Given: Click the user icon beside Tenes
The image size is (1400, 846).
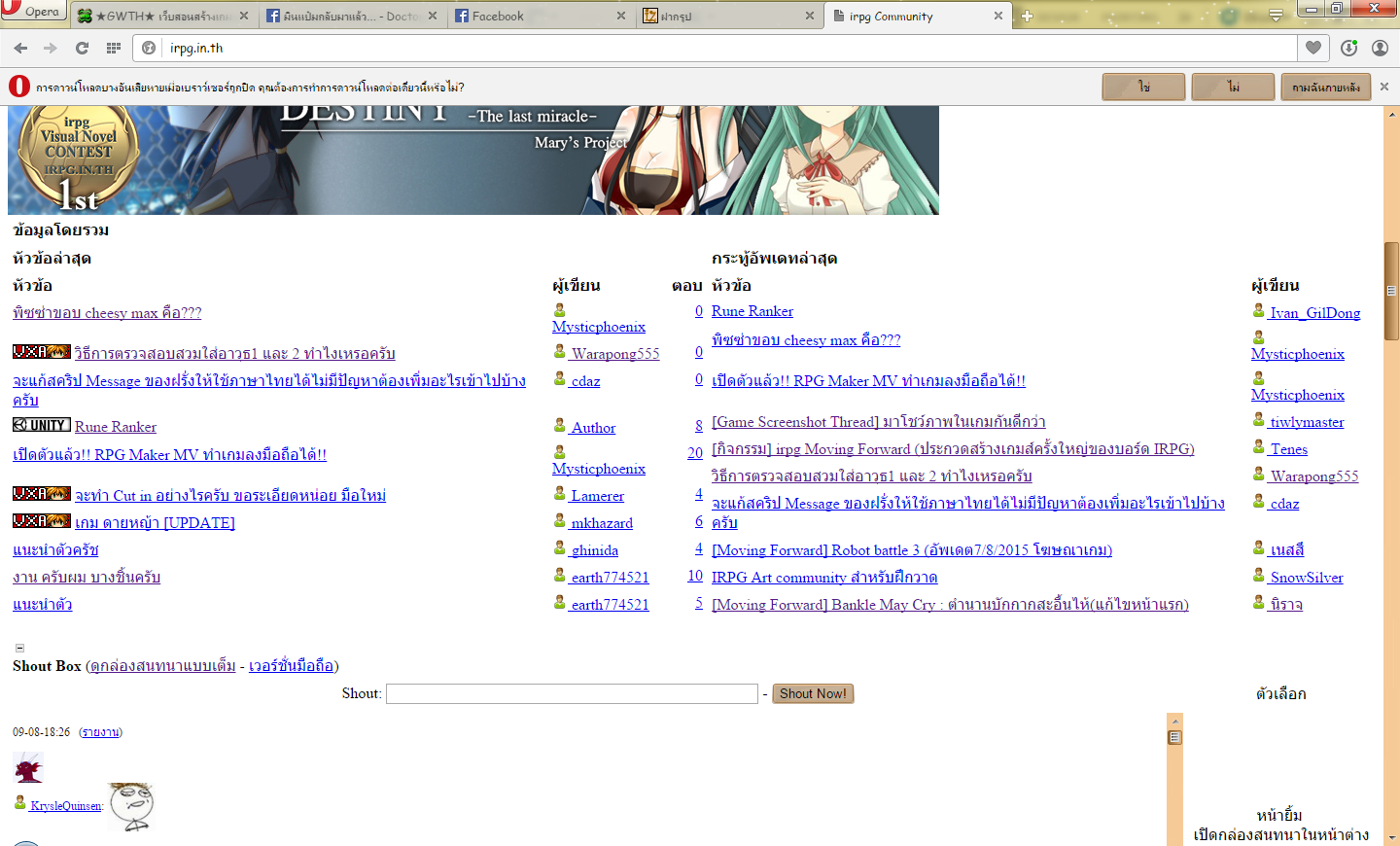Looking at the screenshot, I should (x=1258, y=446).
